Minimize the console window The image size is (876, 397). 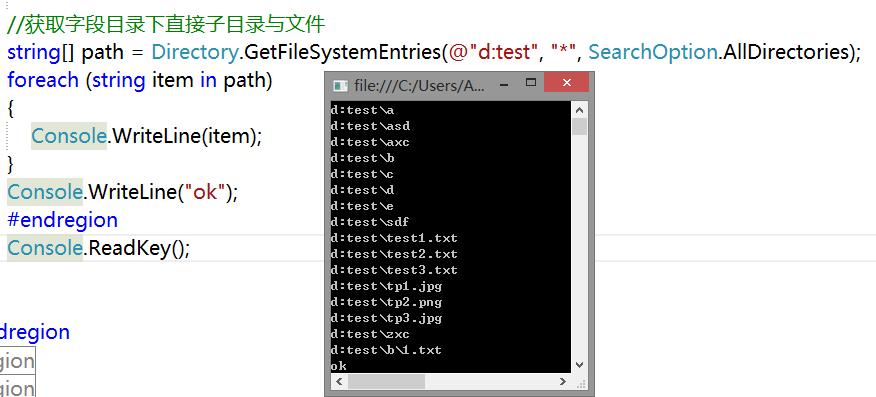click(x=504, y=84)
